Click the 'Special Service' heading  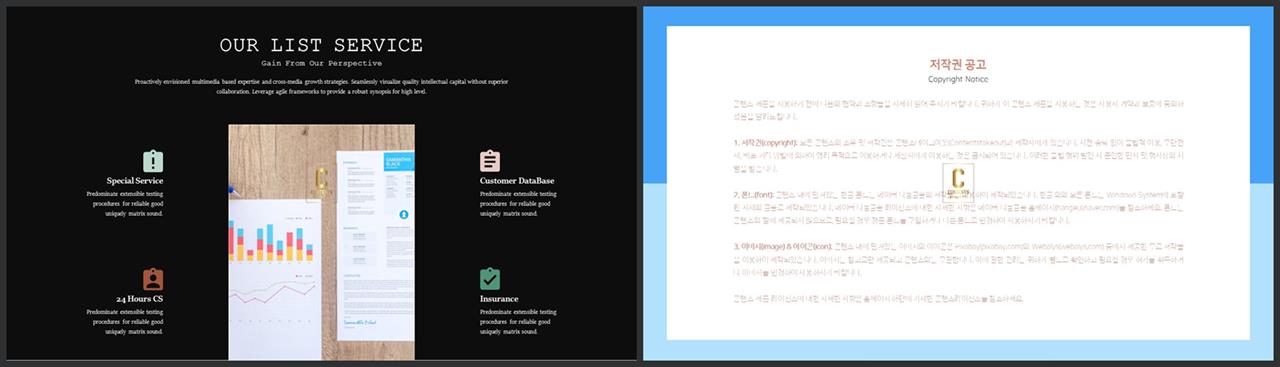pos(135,181)
